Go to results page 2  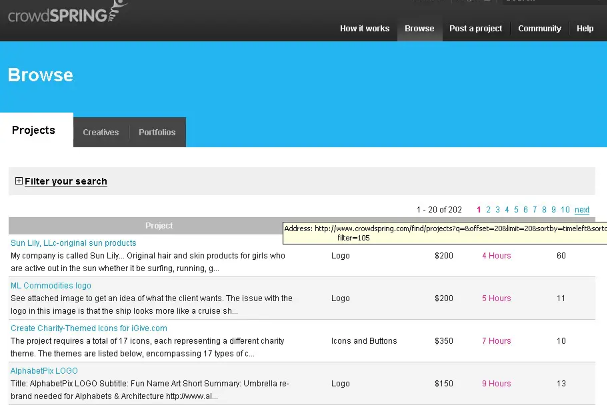click(488, 209)
